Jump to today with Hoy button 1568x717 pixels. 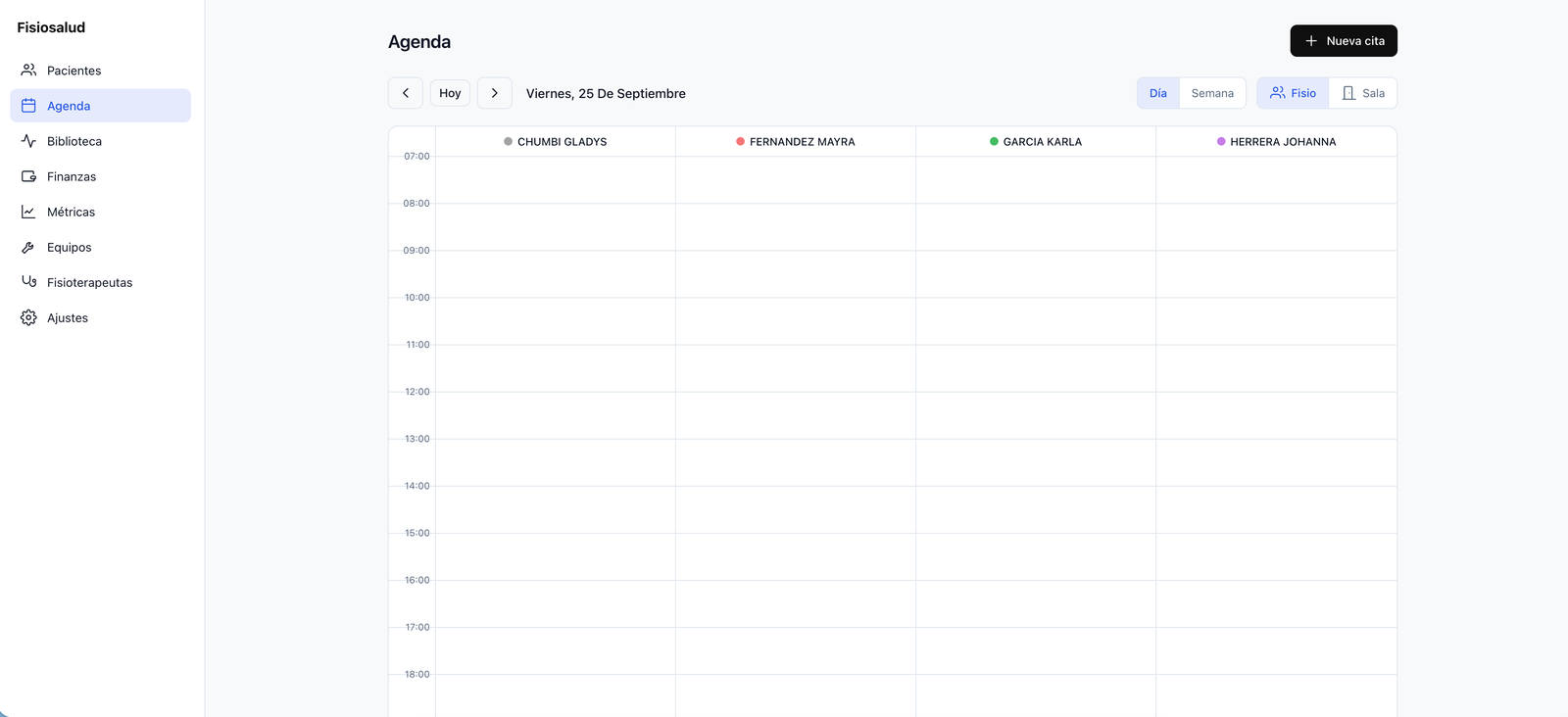[x=450, y=93]
